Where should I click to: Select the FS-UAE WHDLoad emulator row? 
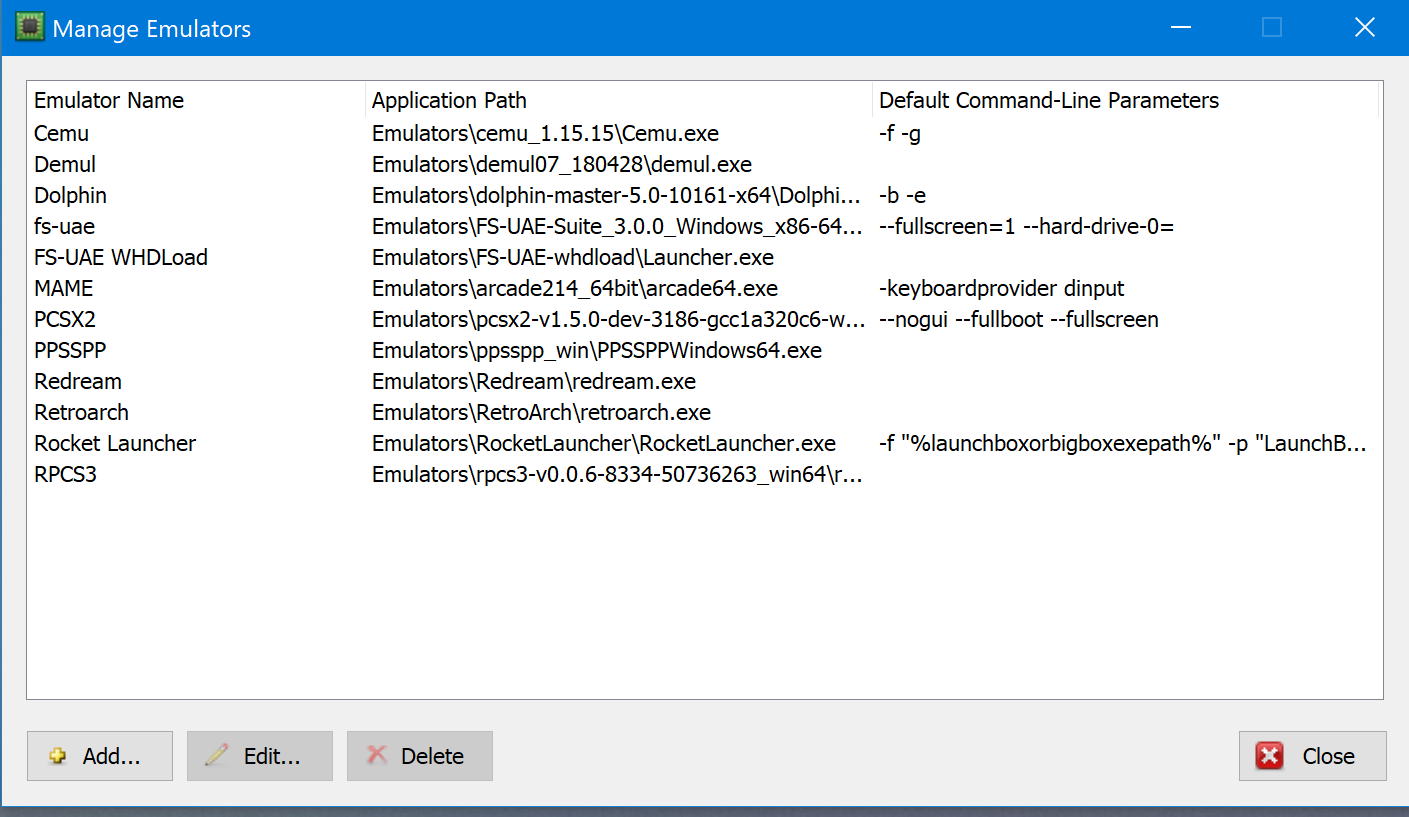[704, 257]
